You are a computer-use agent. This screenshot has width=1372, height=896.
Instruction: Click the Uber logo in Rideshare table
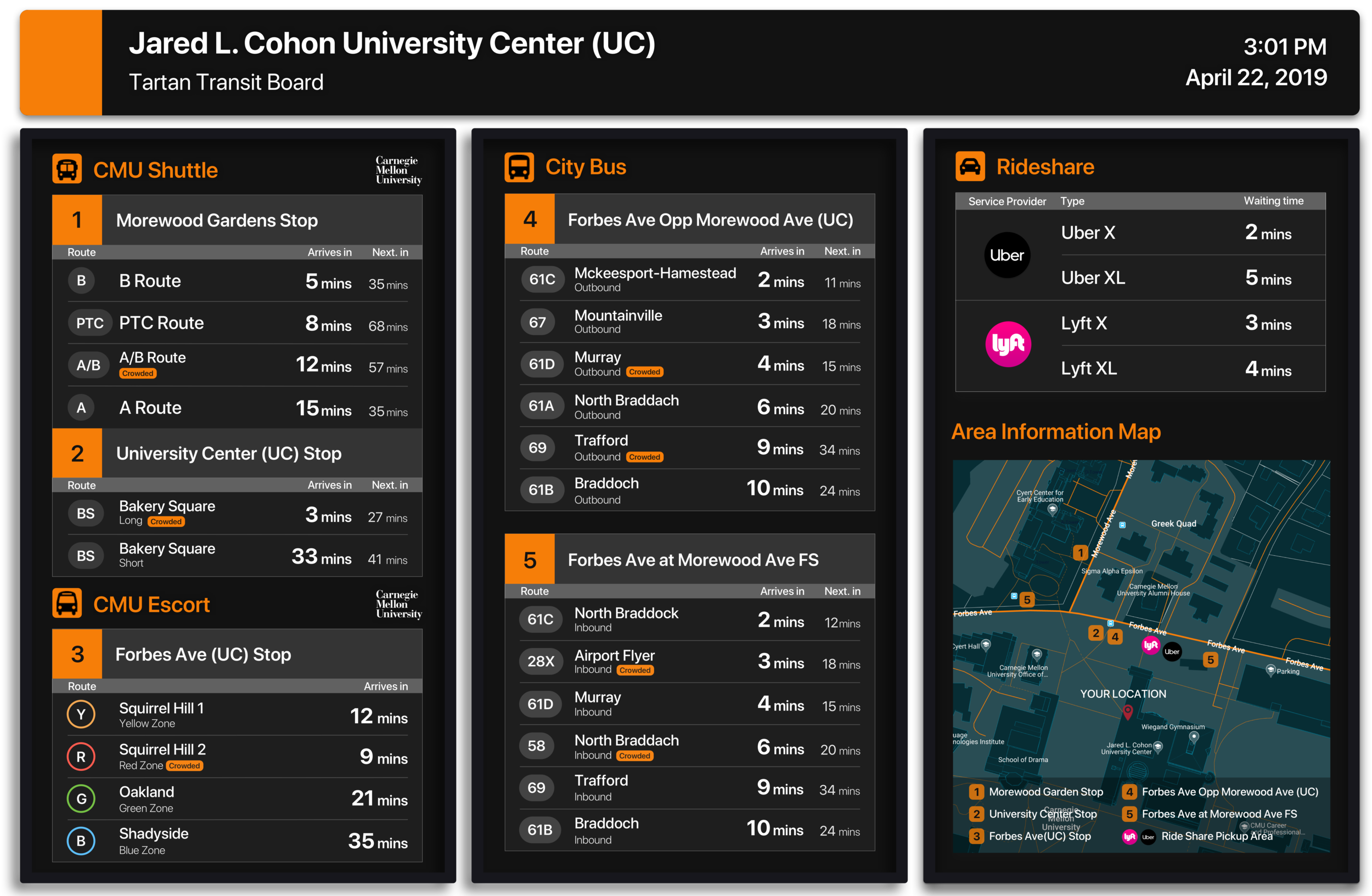[x=1006, y=255]
